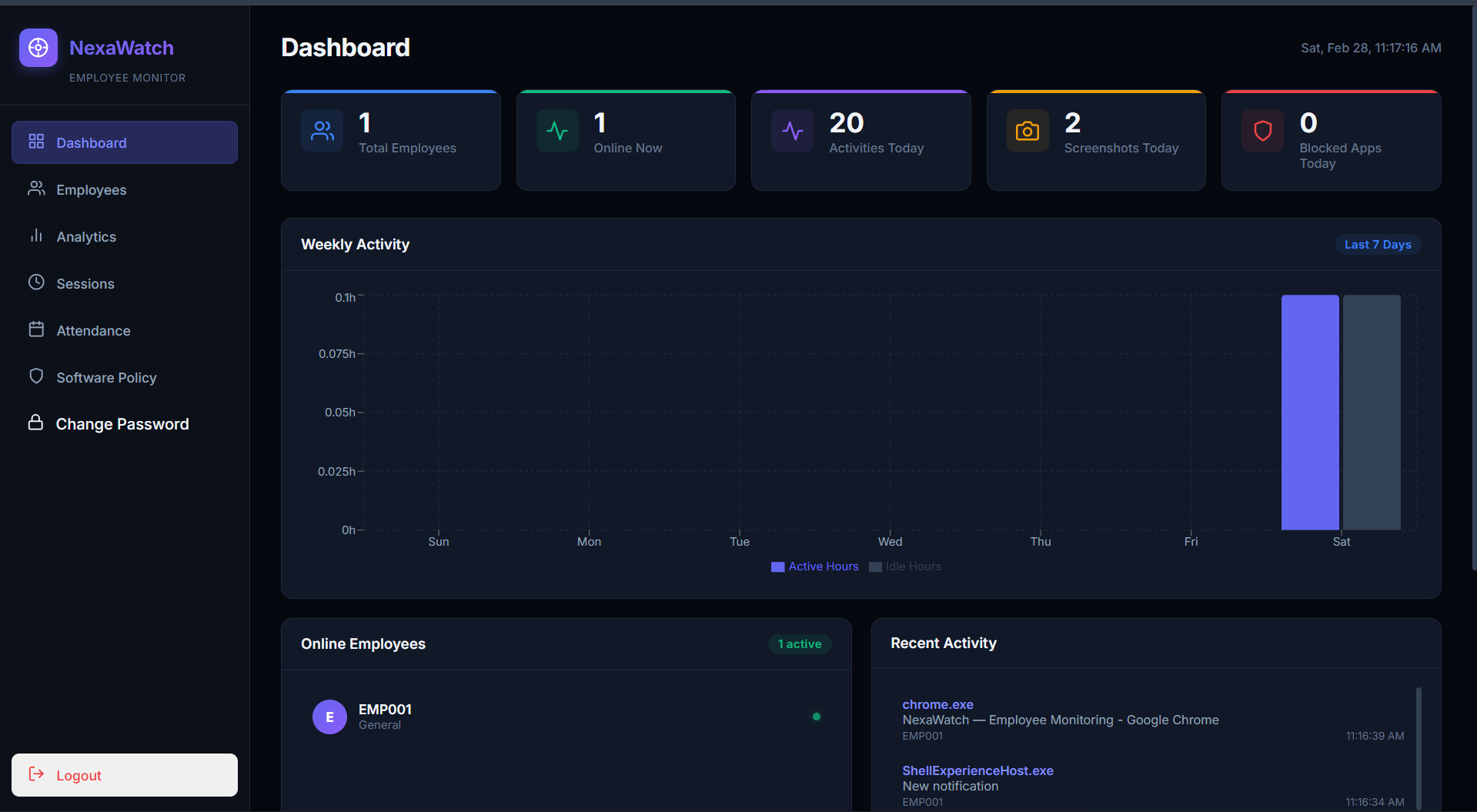1477x812 pixels.
Task: Click the Software Policy shield icon
Action: coord(36,376)
